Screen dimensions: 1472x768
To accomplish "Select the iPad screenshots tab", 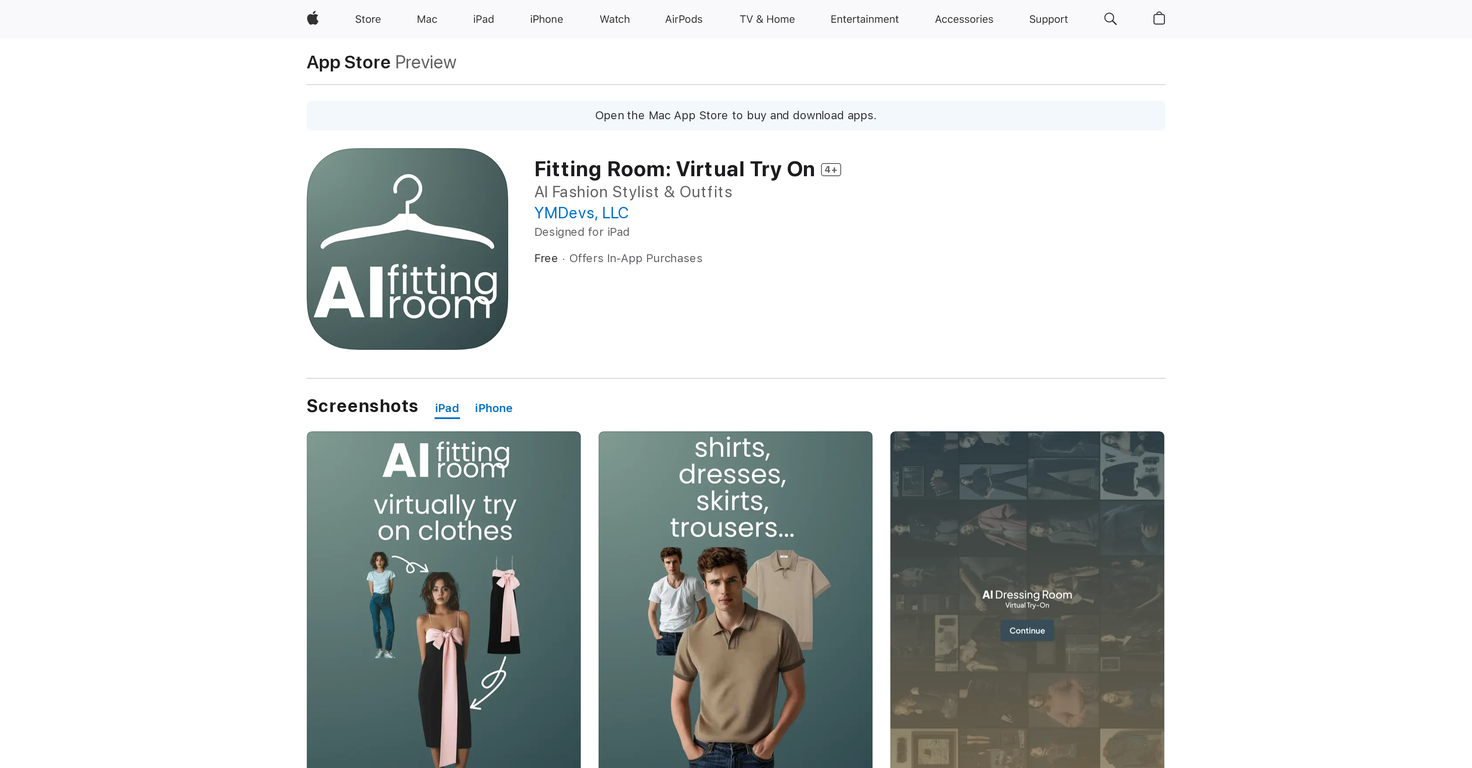I will [447, 408].
